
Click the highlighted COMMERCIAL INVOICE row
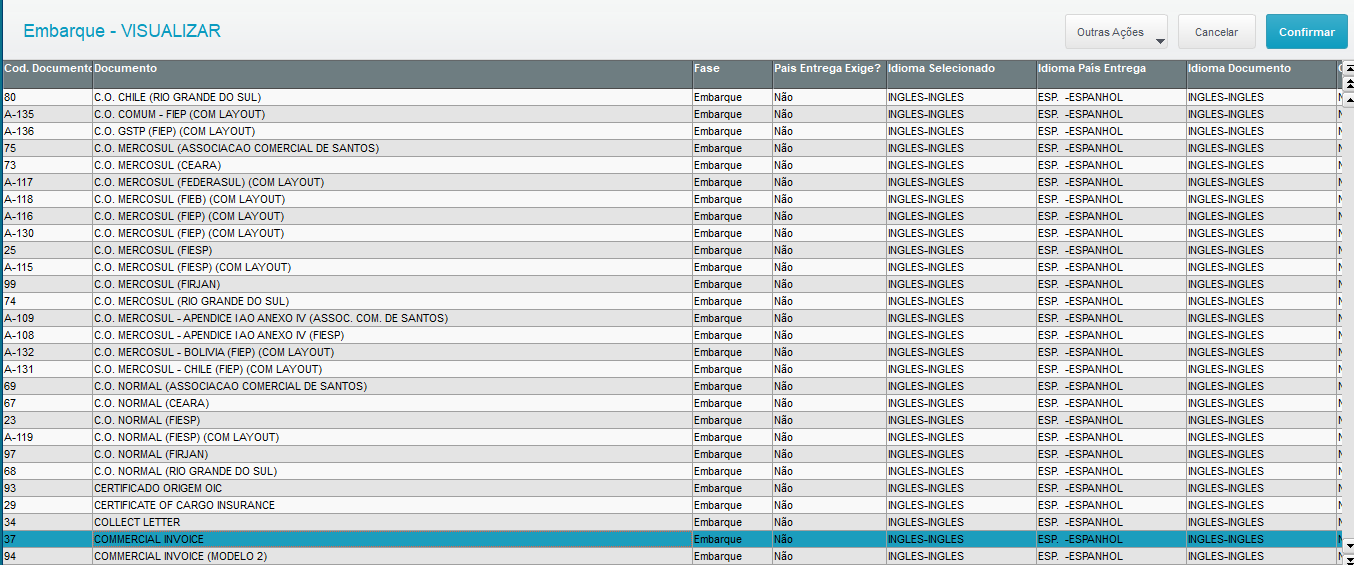pos(670,539)
